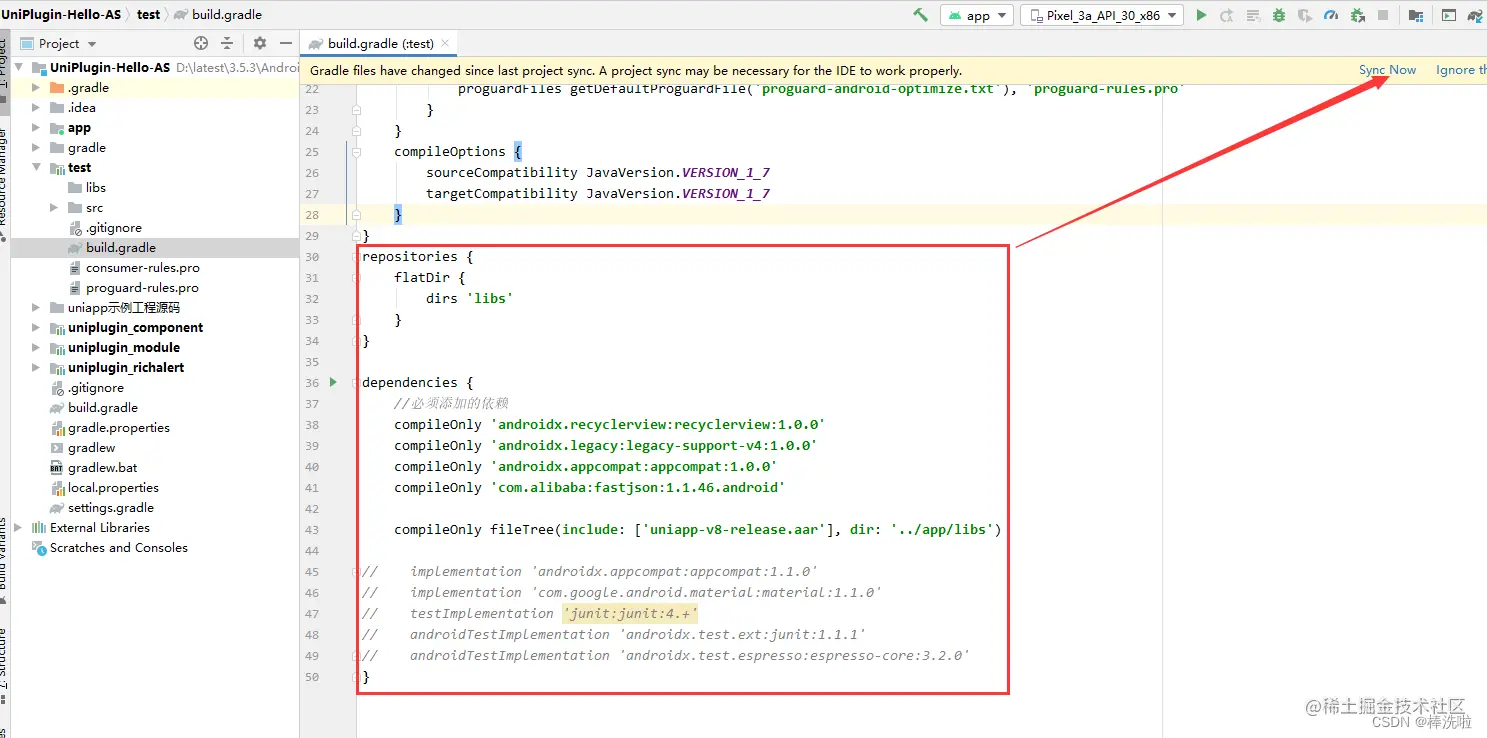Open the app run configuration dropdown
Viewport: 1487px width, 738px height.
(977, 15)
